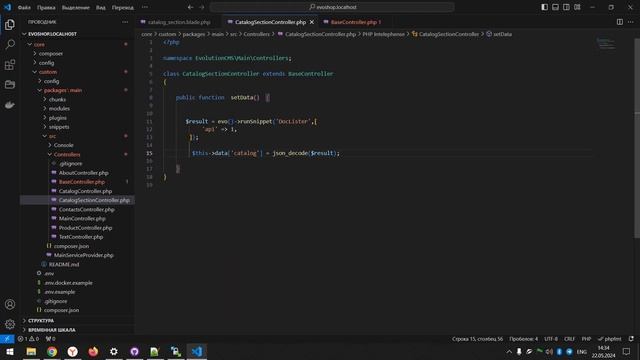Screen dimensions: 640x360
Task: Toggle the primary side bar layout icon
Action: pos(544,7)
